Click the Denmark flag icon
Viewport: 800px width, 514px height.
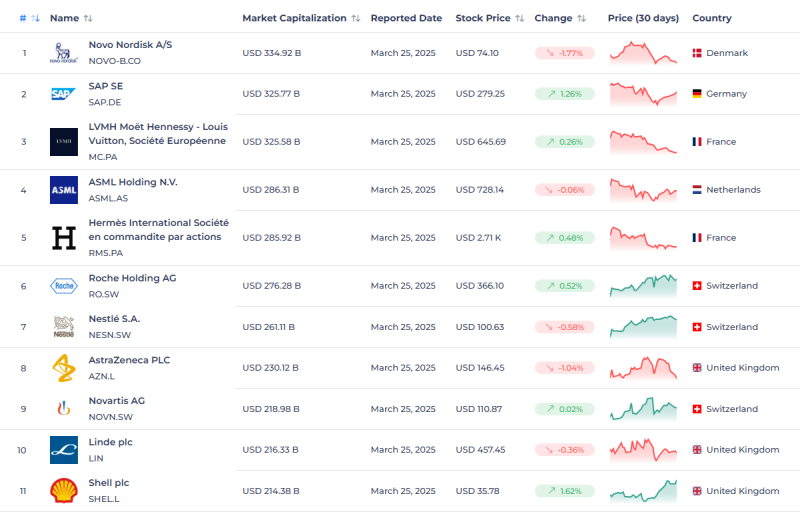tap(696, 53)
